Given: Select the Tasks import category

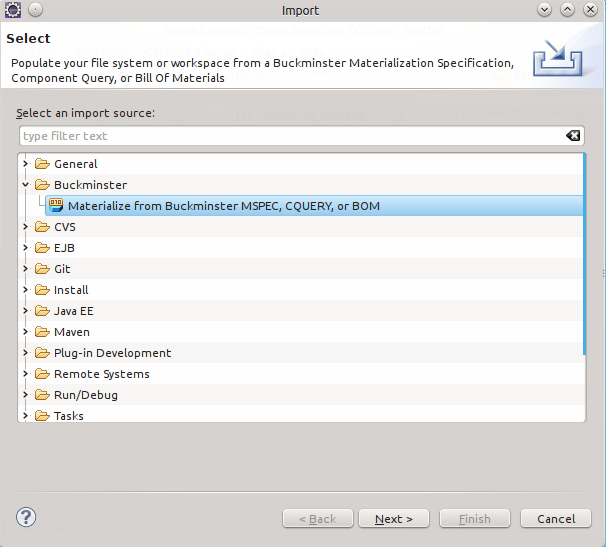Looking at the screenshot, I should 69,416.
